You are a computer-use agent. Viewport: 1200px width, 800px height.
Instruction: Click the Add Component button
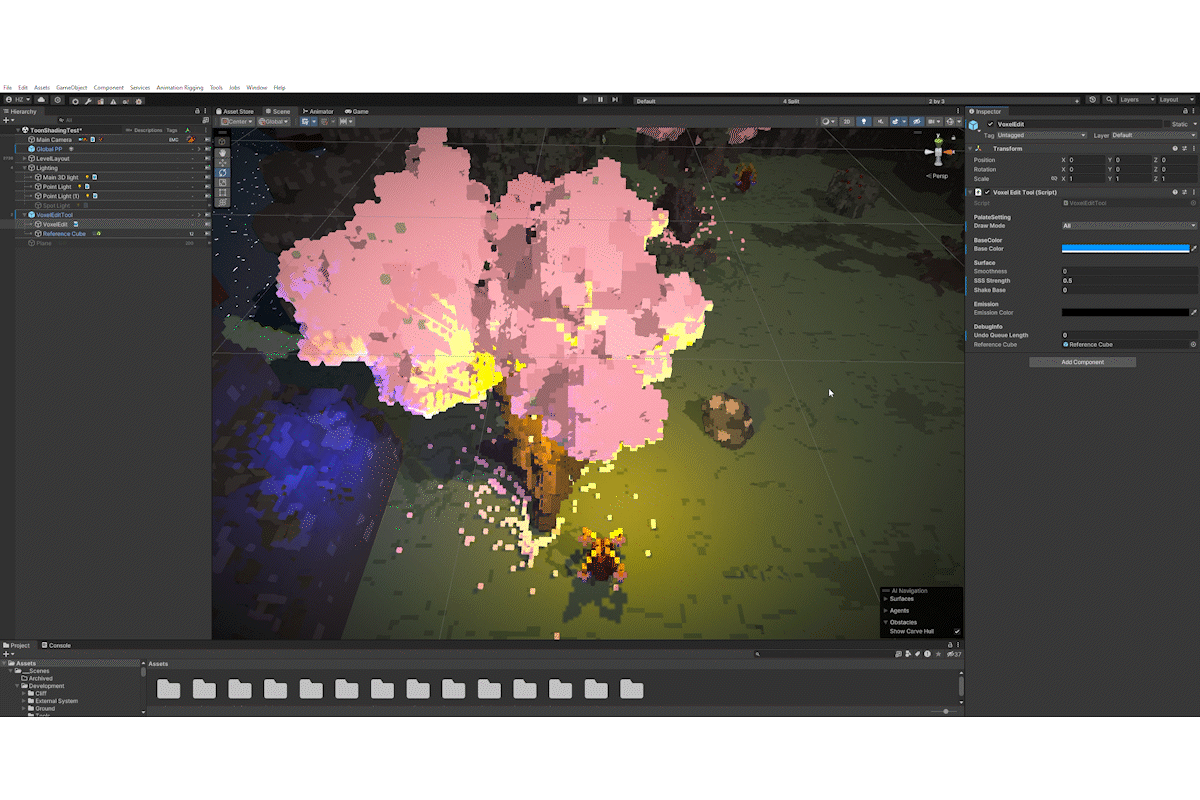click(x=1082, y=362)
